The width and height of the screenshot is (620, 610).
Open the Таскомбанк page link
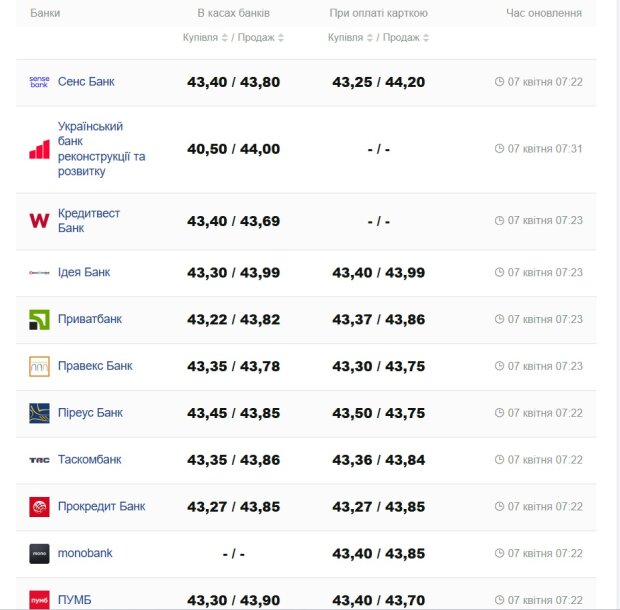90,460
